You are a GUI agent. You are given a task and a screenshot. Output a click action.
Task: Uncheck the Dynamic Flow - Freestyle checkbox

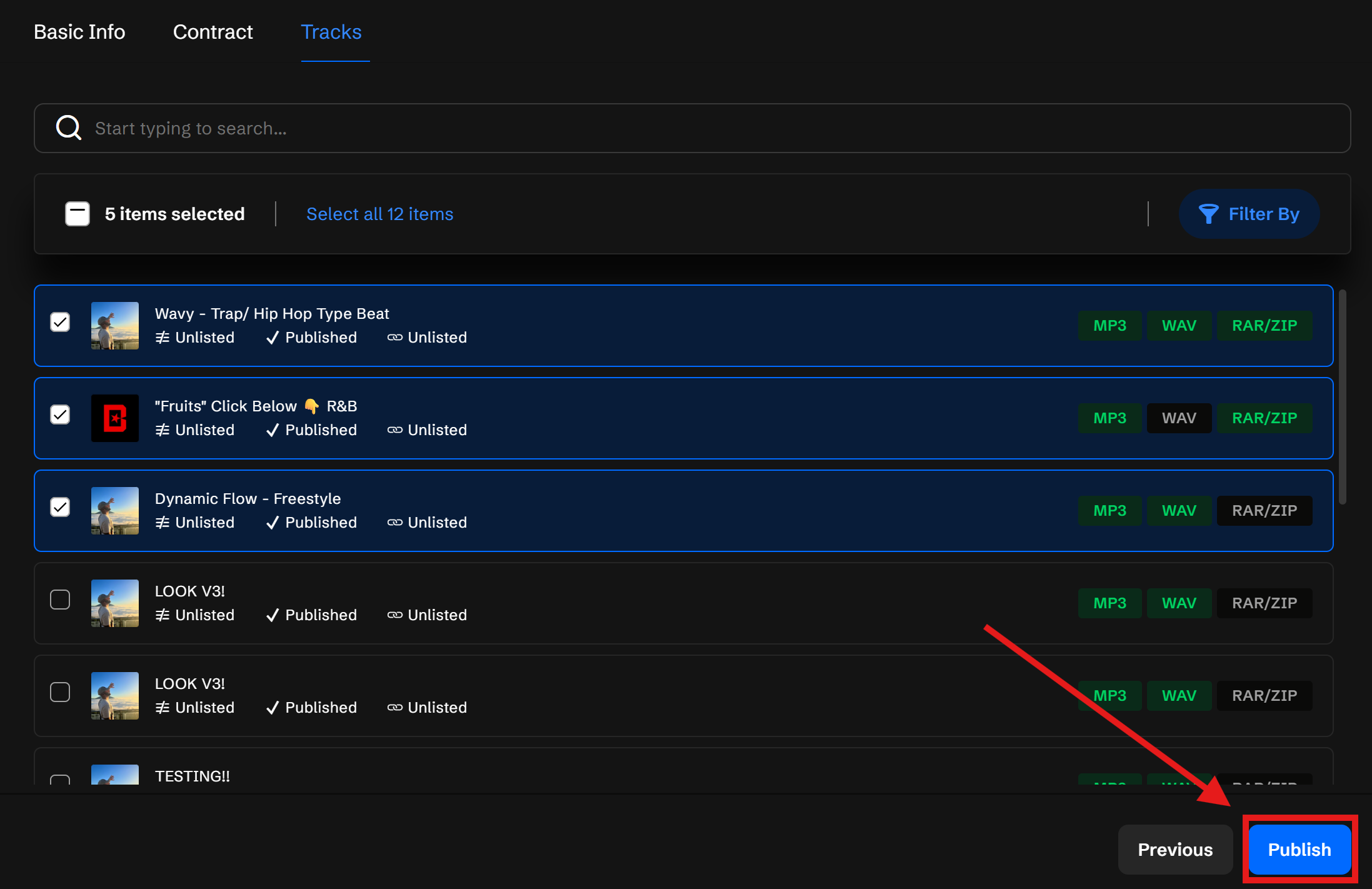pos(60,507)
